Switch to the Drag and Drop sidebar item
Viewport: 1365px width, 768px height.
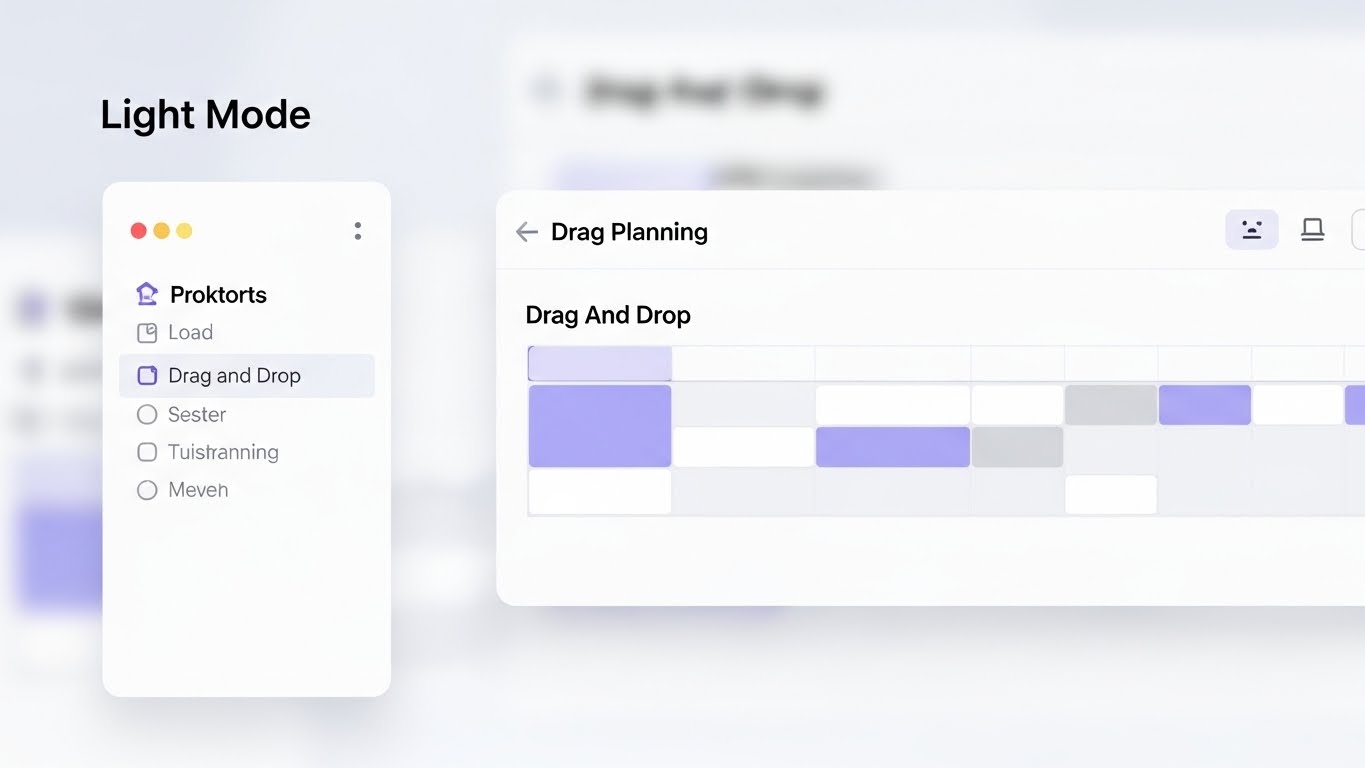point(235,375)
